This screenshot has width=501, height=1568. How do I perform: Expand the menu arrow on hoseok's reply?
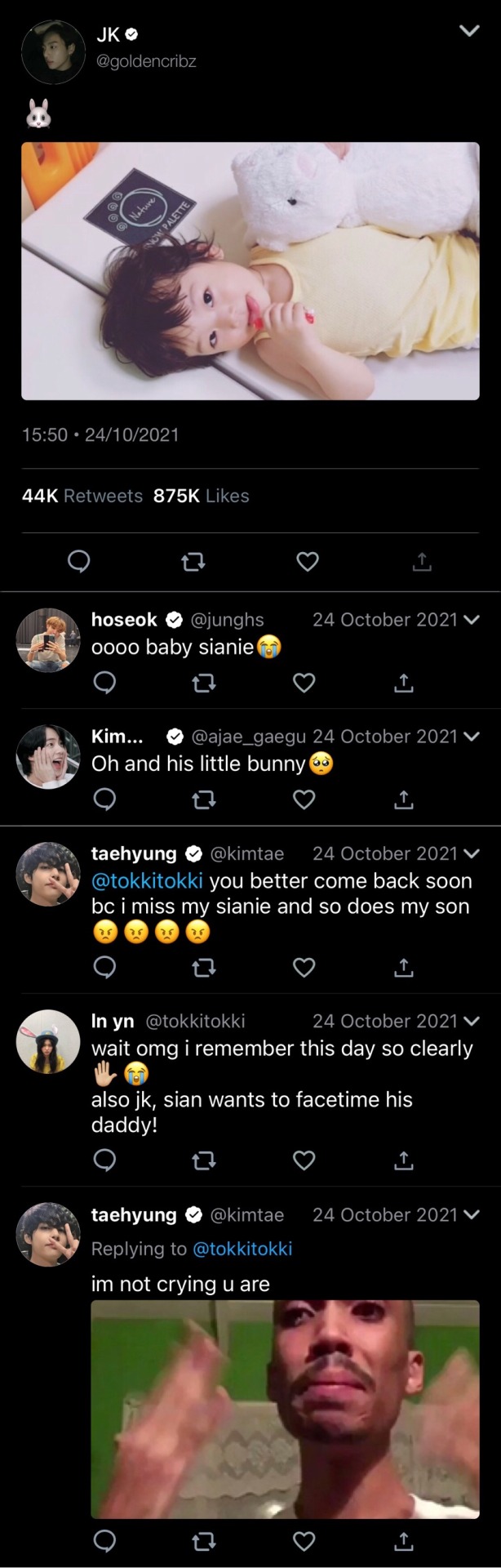471,620
